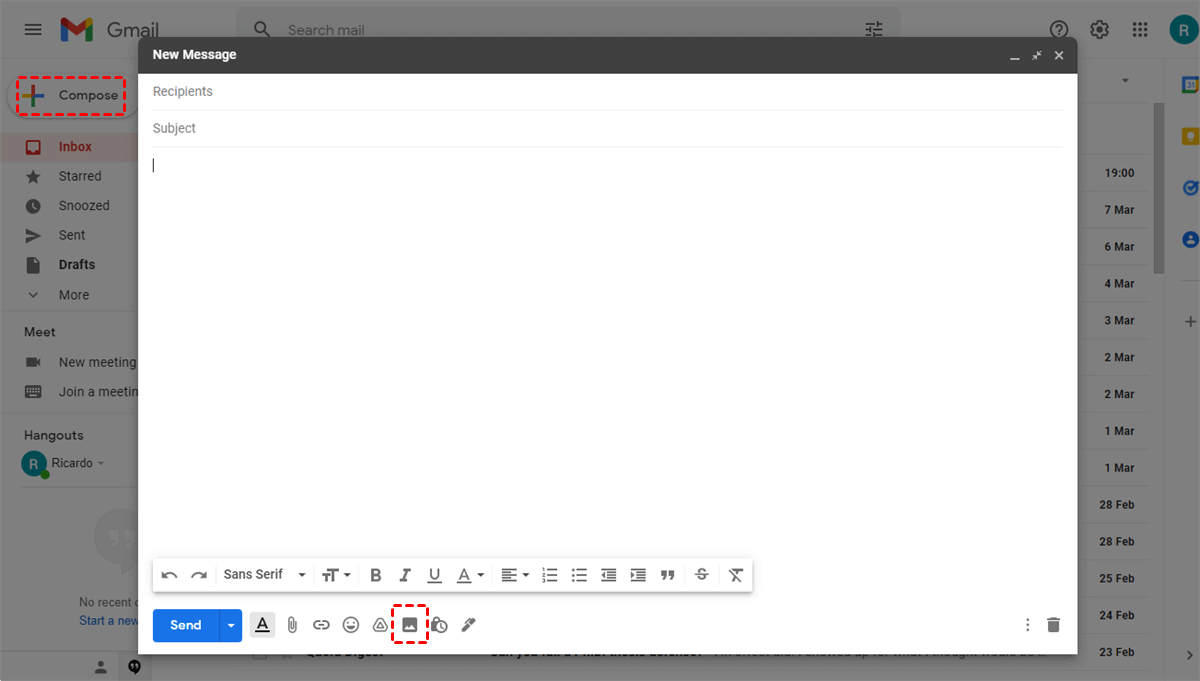
Task: Toggle underline formatting
Action: point(434,575)
